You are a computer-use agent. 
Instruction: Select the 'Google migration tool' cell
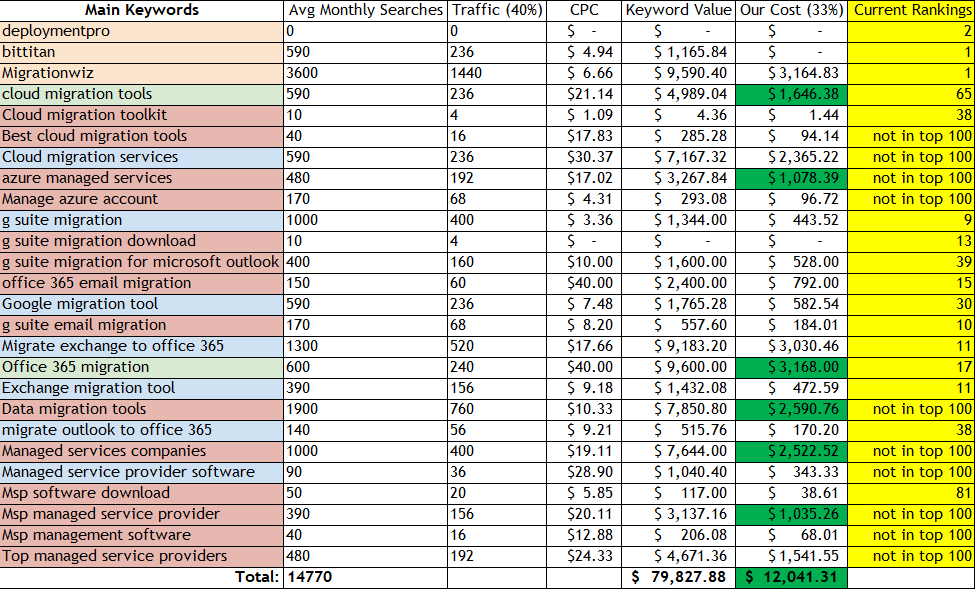tap(142, 304)
